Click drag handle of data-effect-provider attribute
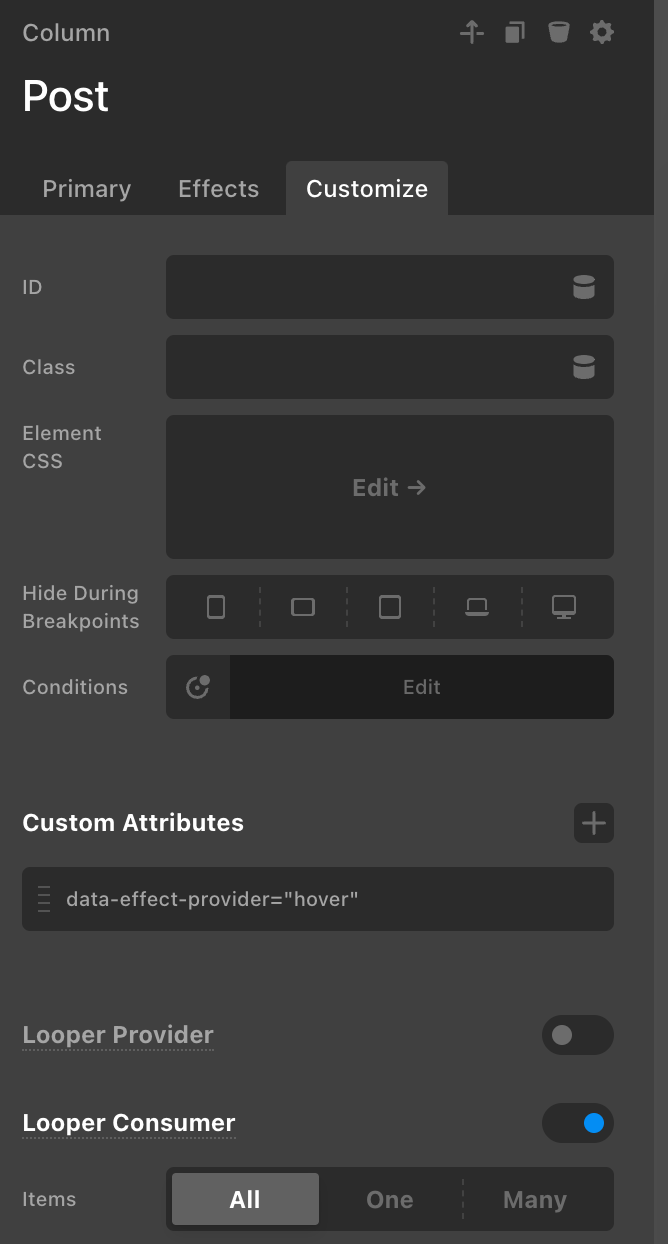 (x=44, y=899)
